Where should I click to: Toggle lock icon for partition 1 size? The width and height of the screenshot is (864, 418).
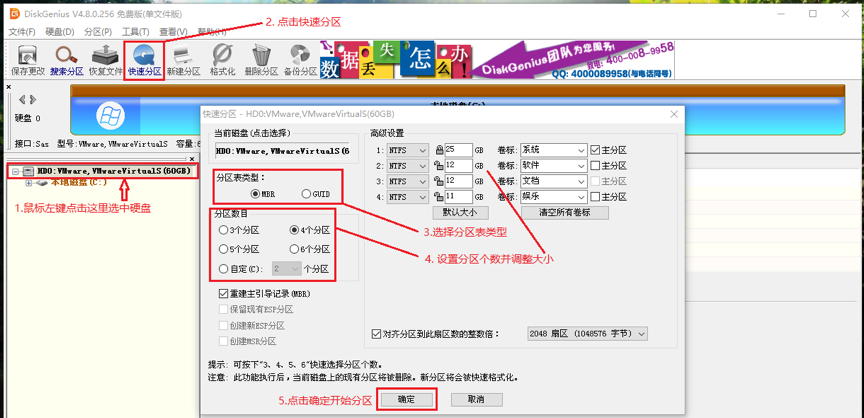click(439, 150)
